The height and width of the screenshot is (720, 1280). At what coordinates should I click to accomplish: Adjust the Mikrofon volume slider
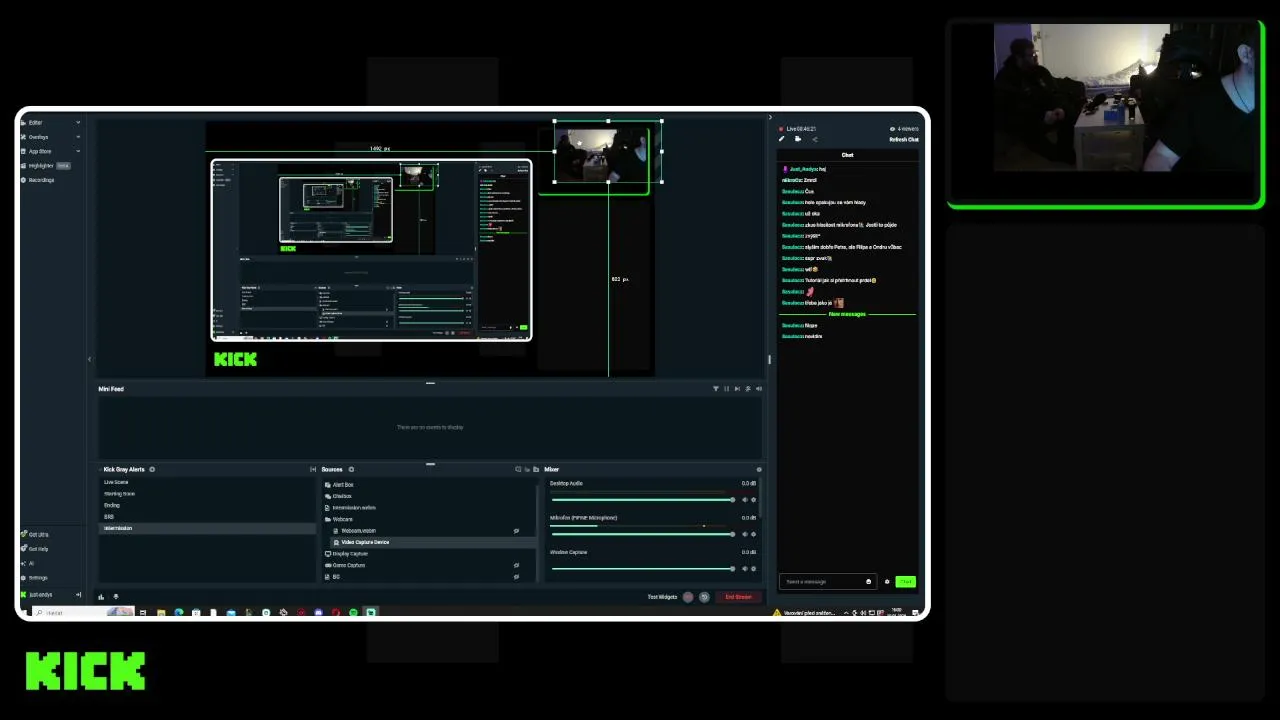click(x=642, y=534)
